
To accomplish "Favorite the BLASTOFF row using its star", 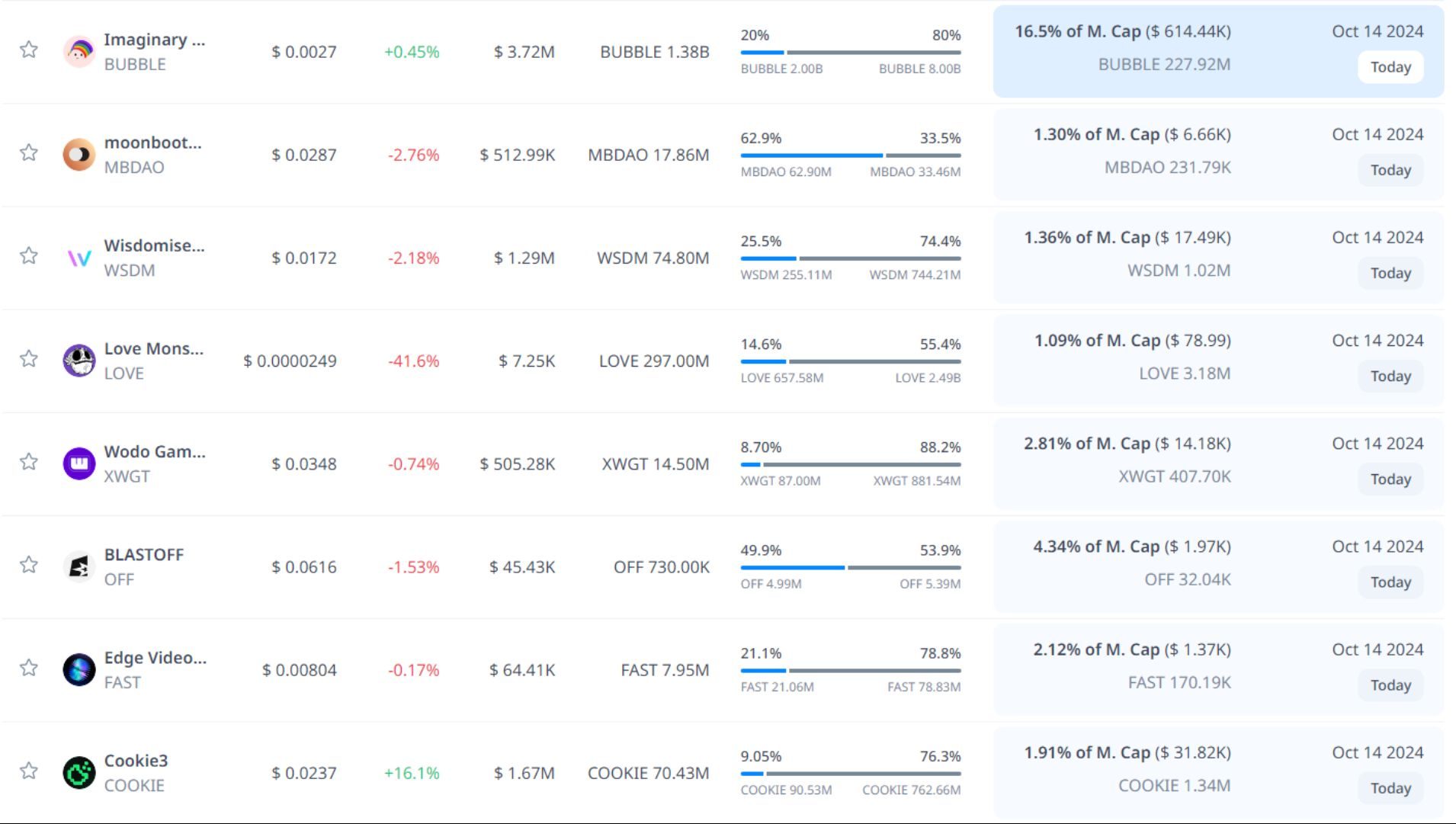I will [x=29, y=565].
